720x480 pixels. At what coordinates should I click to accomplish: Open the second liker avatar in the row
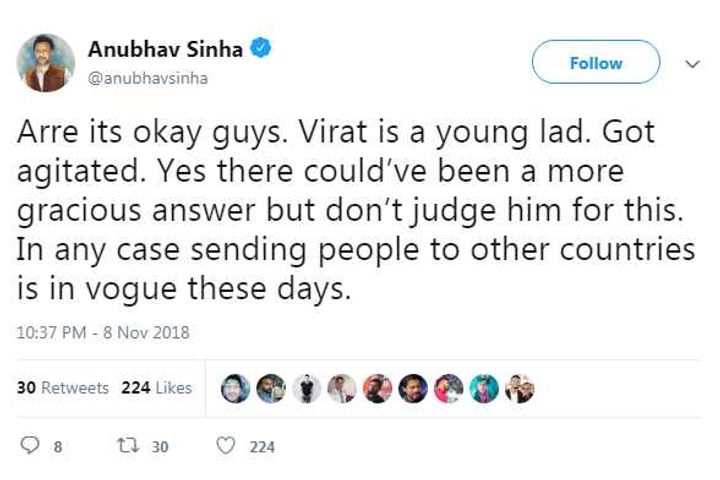click(271, 389)
